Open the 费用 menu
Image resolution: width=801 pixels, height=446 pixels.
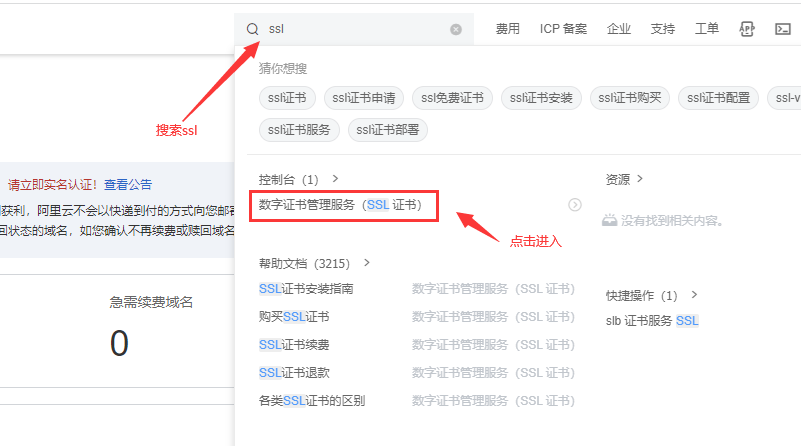pos(508,29)
